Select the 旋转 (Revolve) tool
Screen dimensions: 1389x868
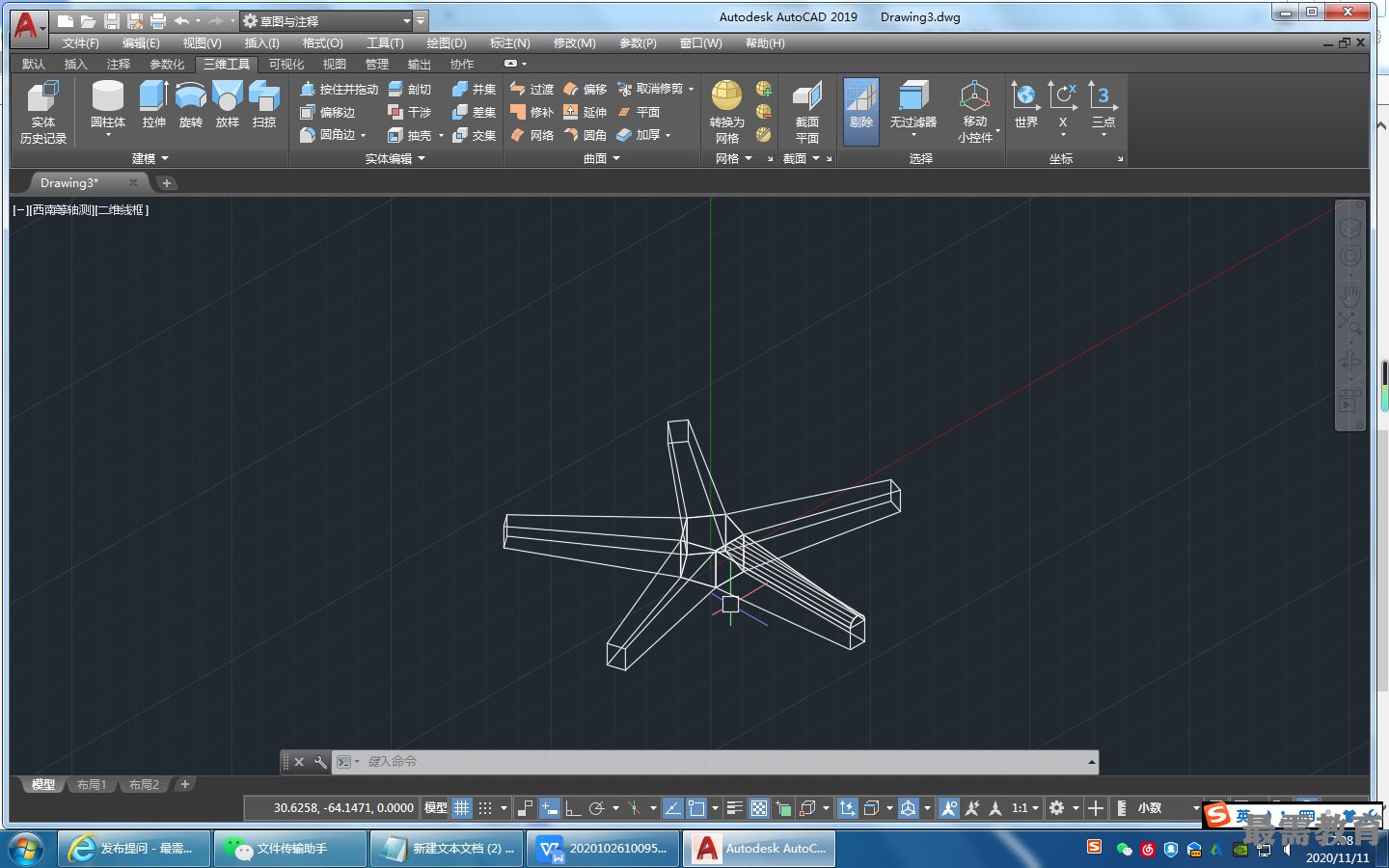pyautogui.click(x=191, y=104)
